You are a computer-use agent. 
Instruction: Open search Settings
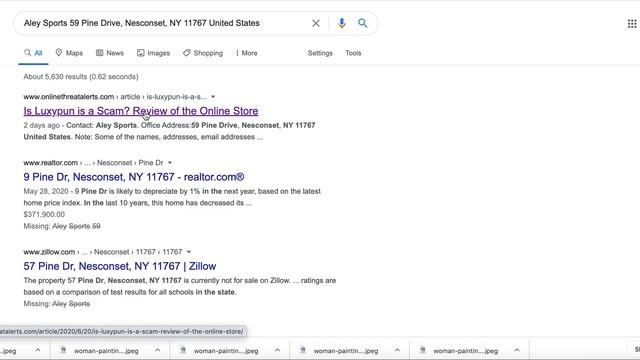tap(320, 53)
